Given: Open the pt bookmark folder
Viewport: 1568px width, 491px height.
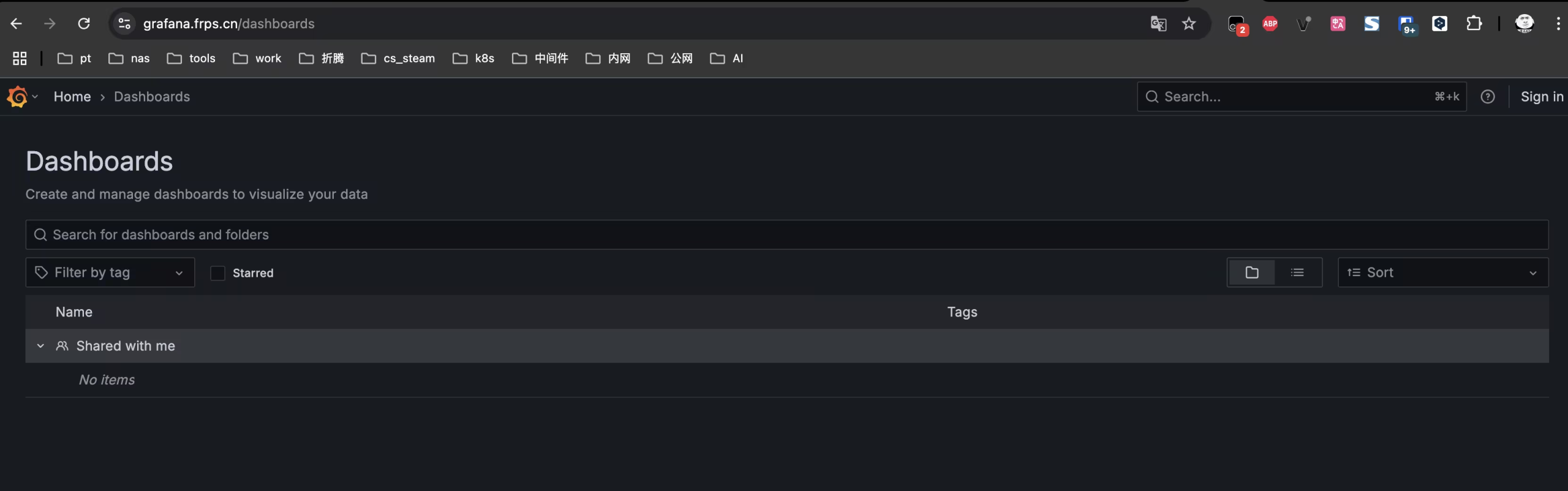Looking at the screenshot, I should point(74,58).
